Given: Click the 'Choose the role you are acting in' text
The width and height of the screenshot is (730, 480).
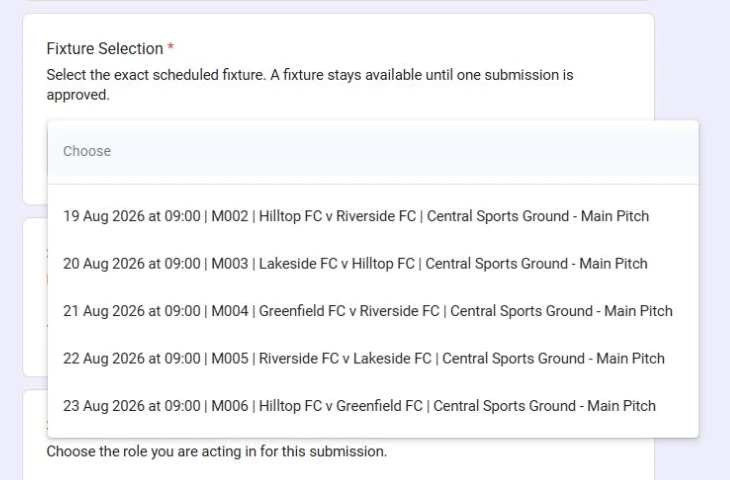Looking at the screenshot, I should point(216,452).
